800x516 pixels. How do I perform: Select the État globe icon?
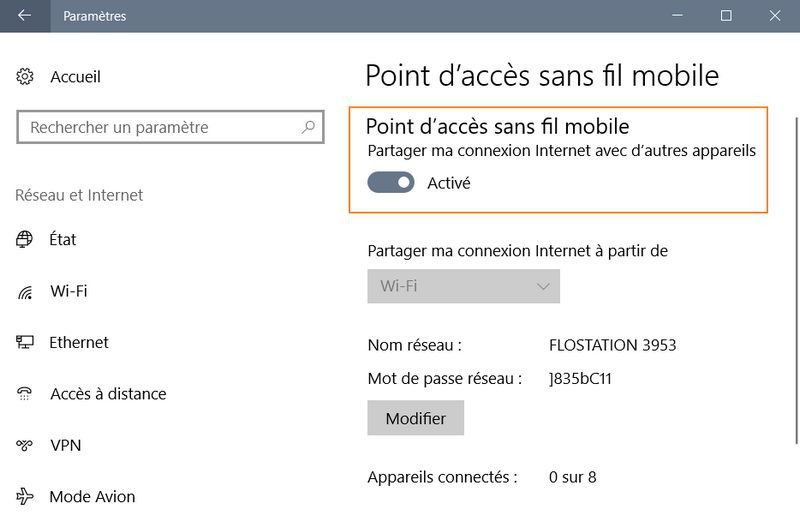click(x=25, y=240)
